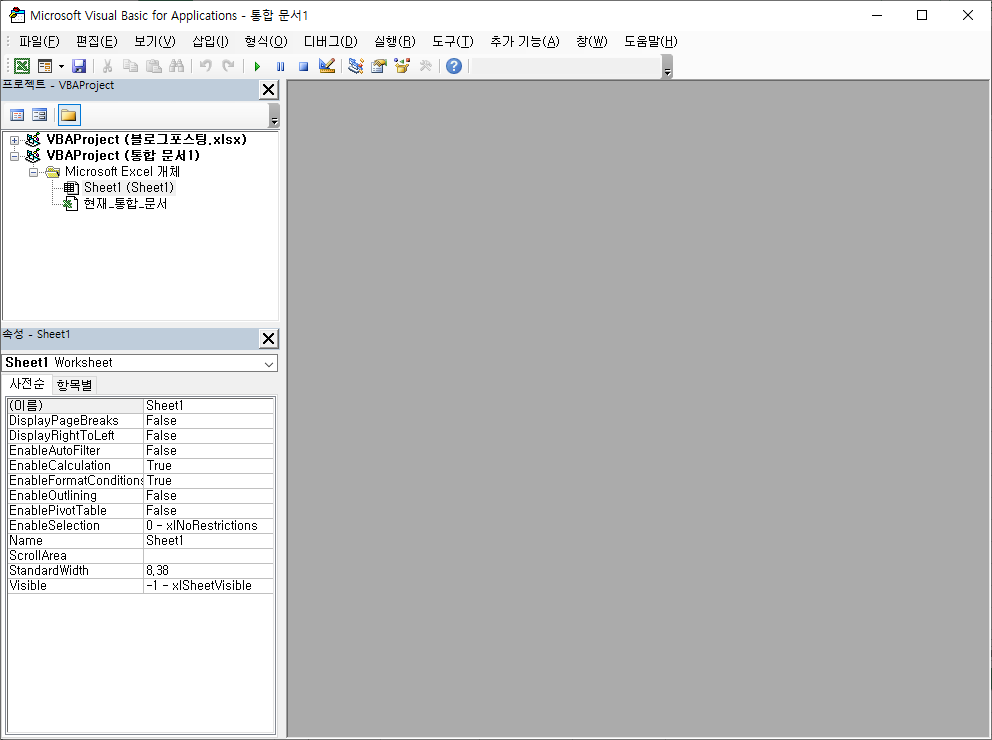Close the 프로젝트 - VBAProject panel
This screenshot has height=740, width=992.
tap(269, 90)
